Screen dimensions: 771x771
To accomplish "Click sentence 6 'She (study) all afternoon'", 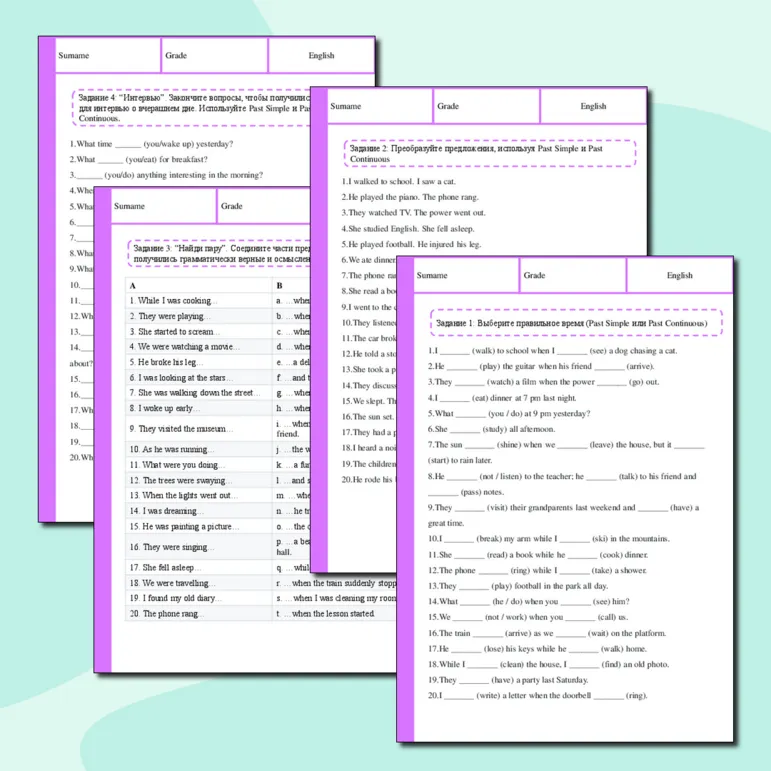I will [x=491, y=429].
